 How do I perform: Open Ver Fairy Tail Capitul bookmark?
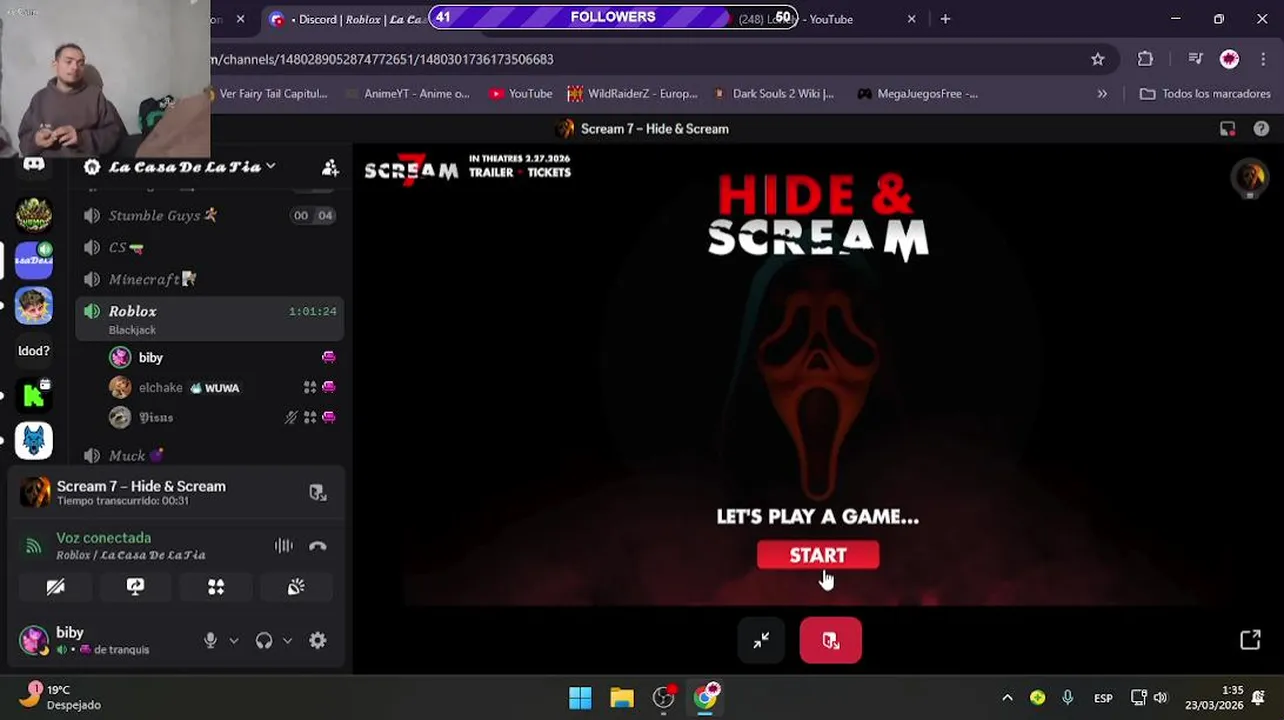tap(264, 94)
